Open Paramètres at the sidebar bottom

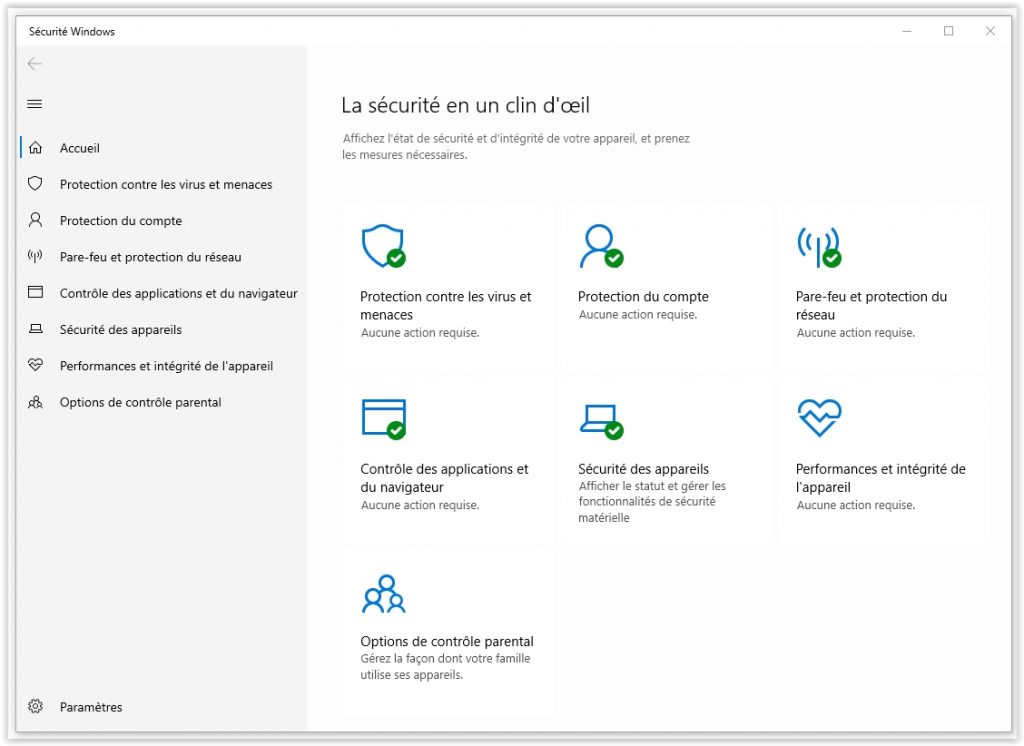(x=162, y=707)
